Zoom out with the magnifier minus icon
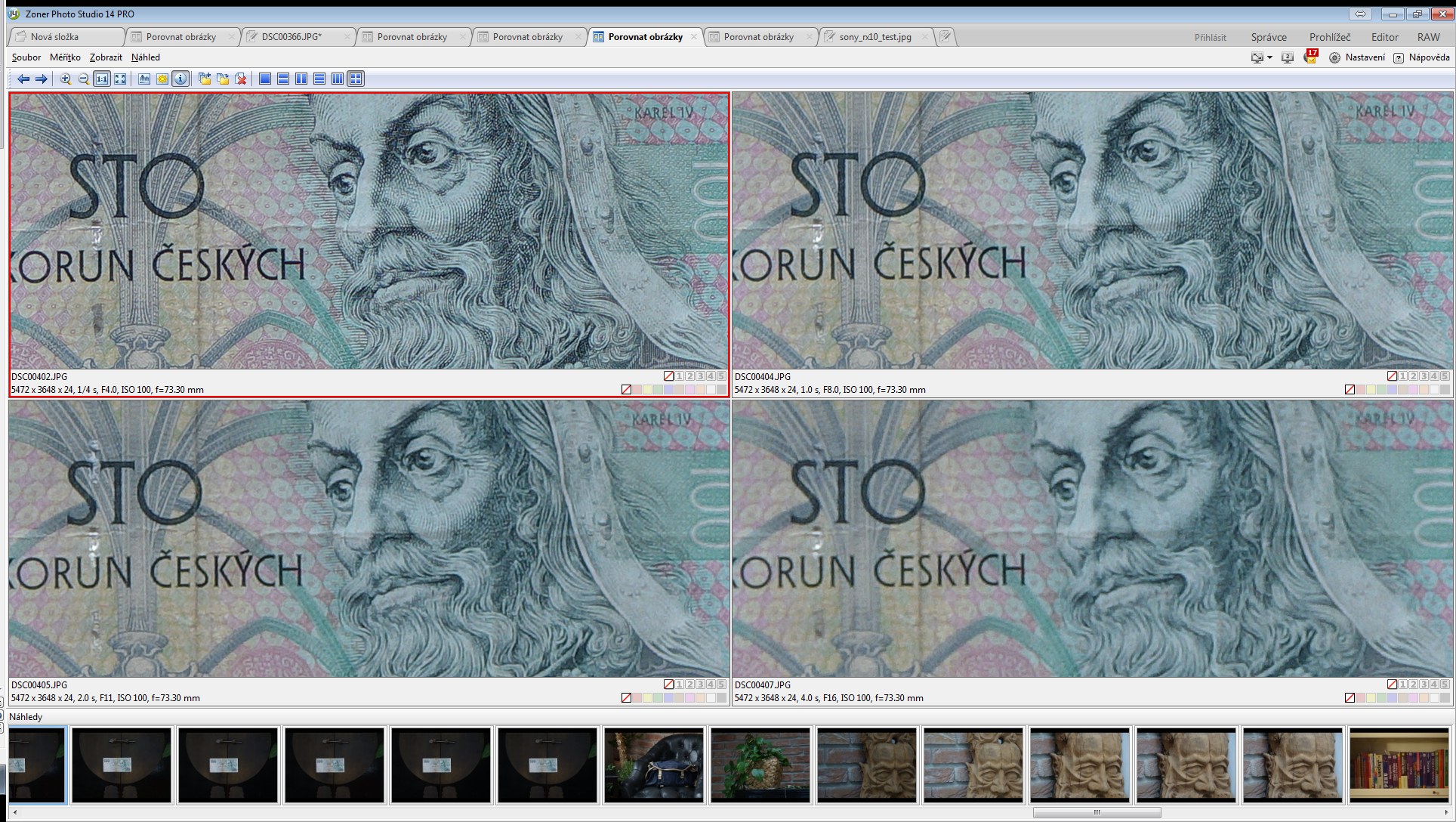Image resolution: width=1456 pixels, height=822 pixels. [x=84, y=79]
